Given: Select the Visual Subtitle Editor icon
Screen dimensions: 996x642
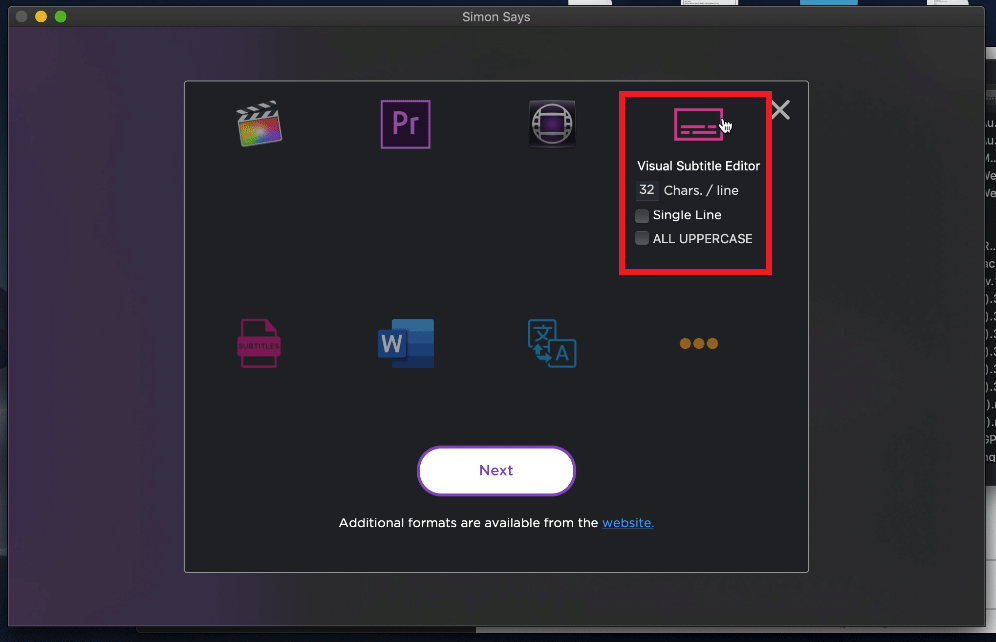Looking at the screenshot, I should coord(698,124).
